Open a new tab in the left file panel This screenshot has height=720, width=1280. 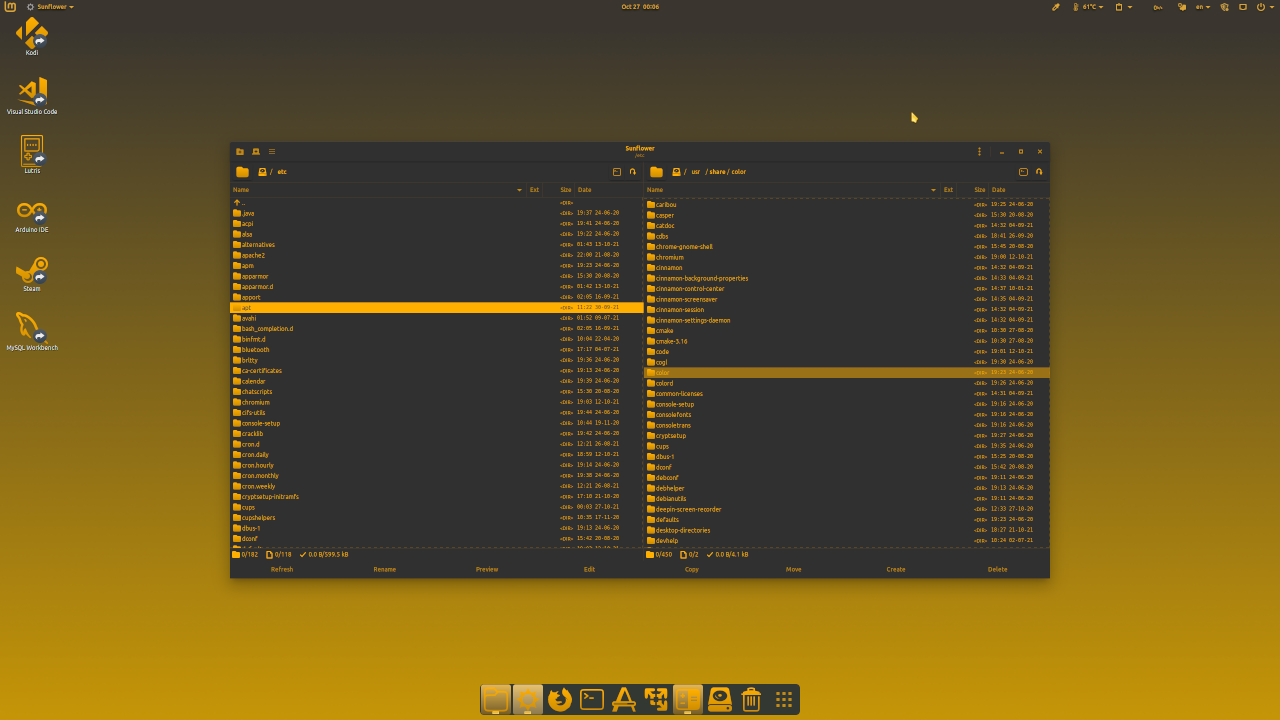240,152
